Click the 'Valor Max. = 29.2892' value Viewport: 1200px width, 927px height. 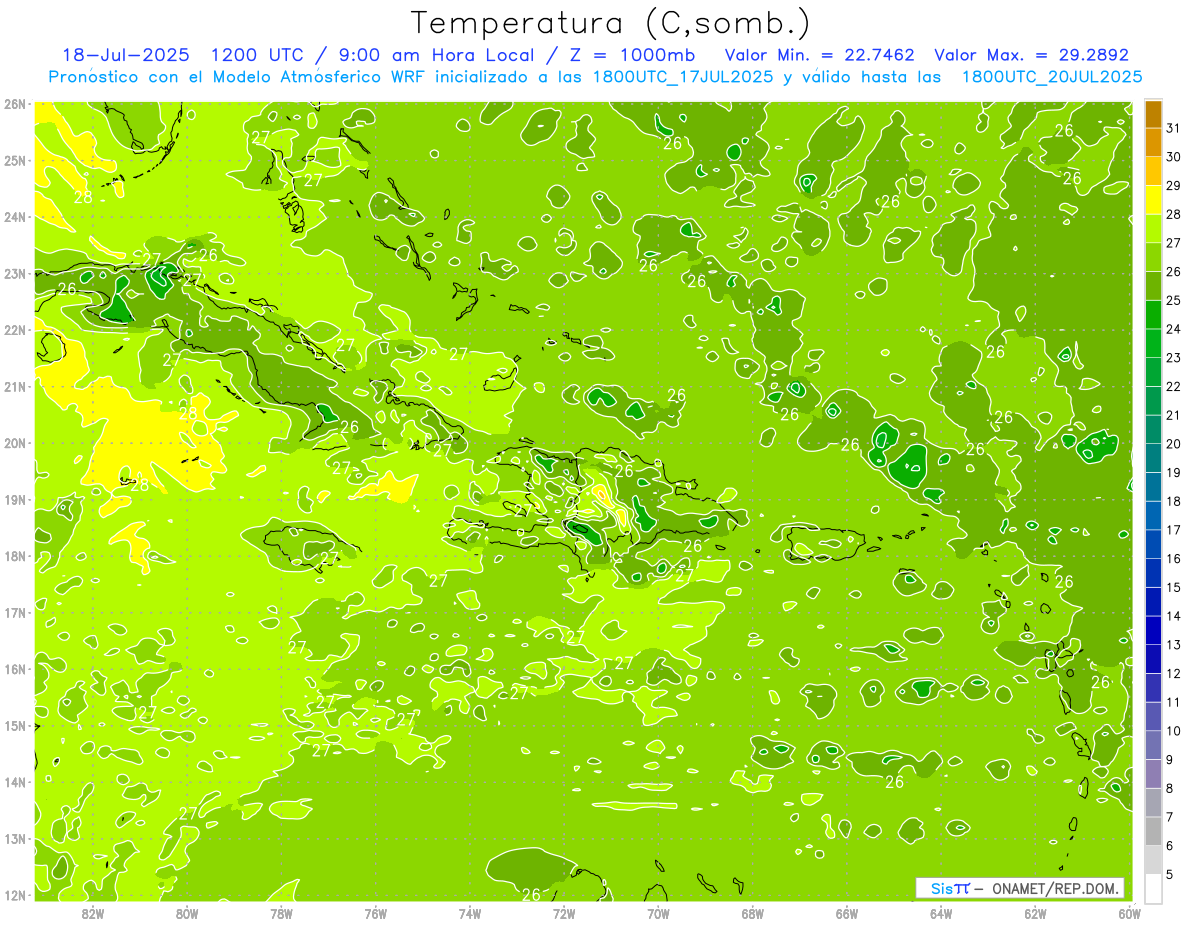point(1031,55)
